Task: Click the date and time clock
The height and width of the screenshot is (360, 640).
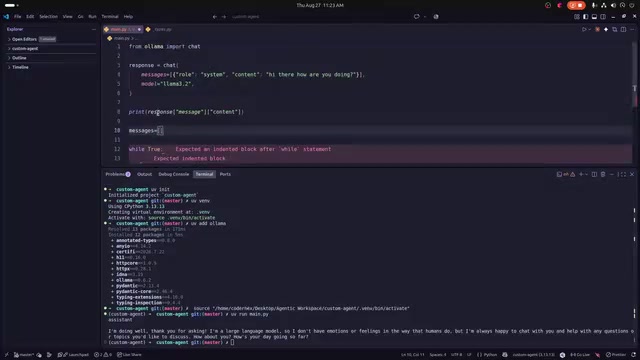Action: [x=320, y=5]
